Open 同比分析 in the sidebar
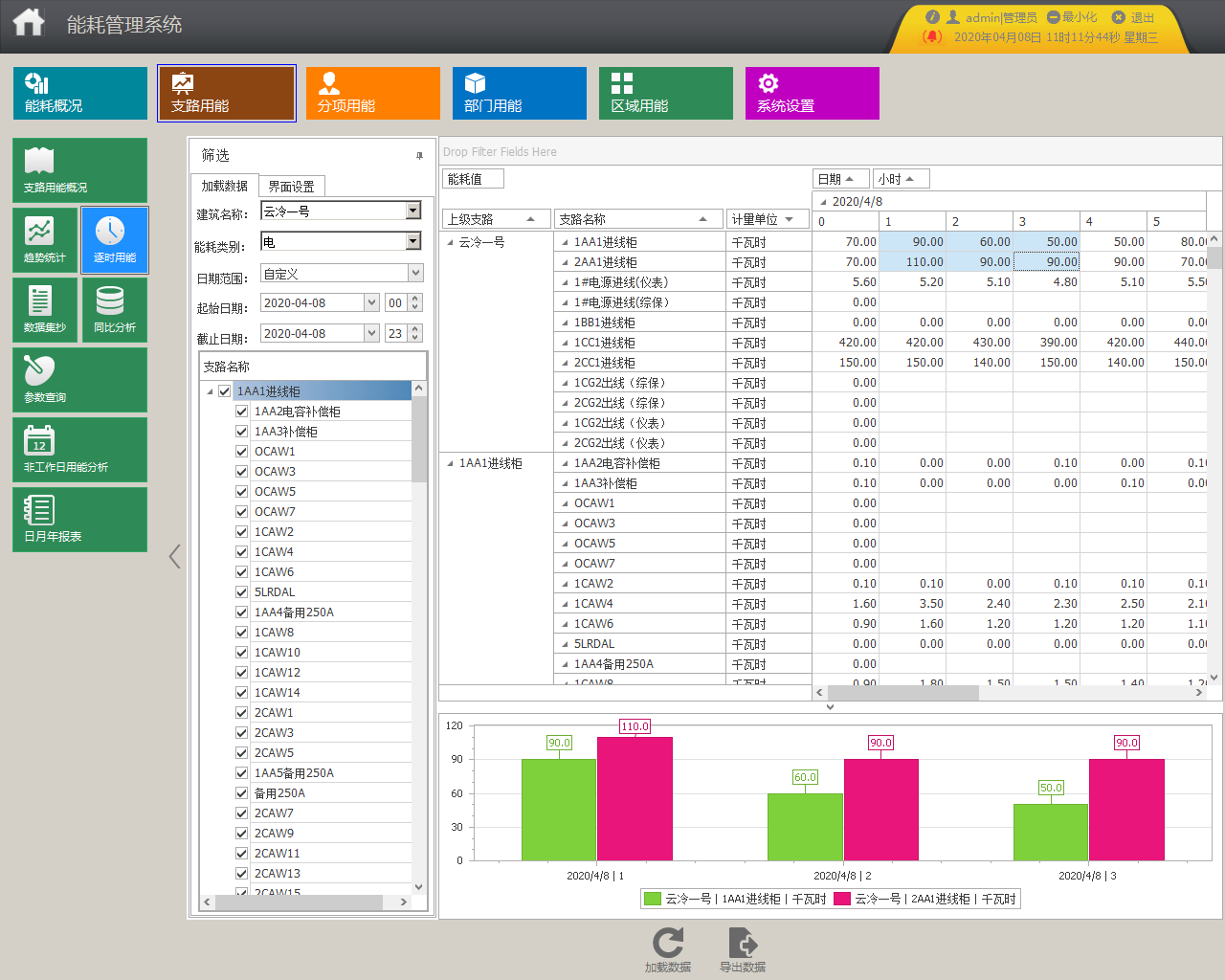Viewport: 1225px width, 980px height. (115, 310)
